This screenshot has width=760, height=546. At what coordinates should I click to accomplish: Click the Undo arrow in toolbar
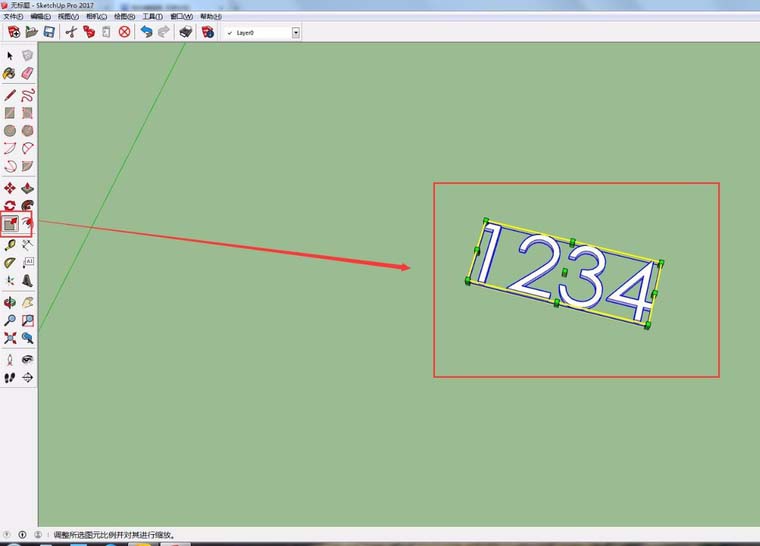pyautogui.click(x=147, y=32)
